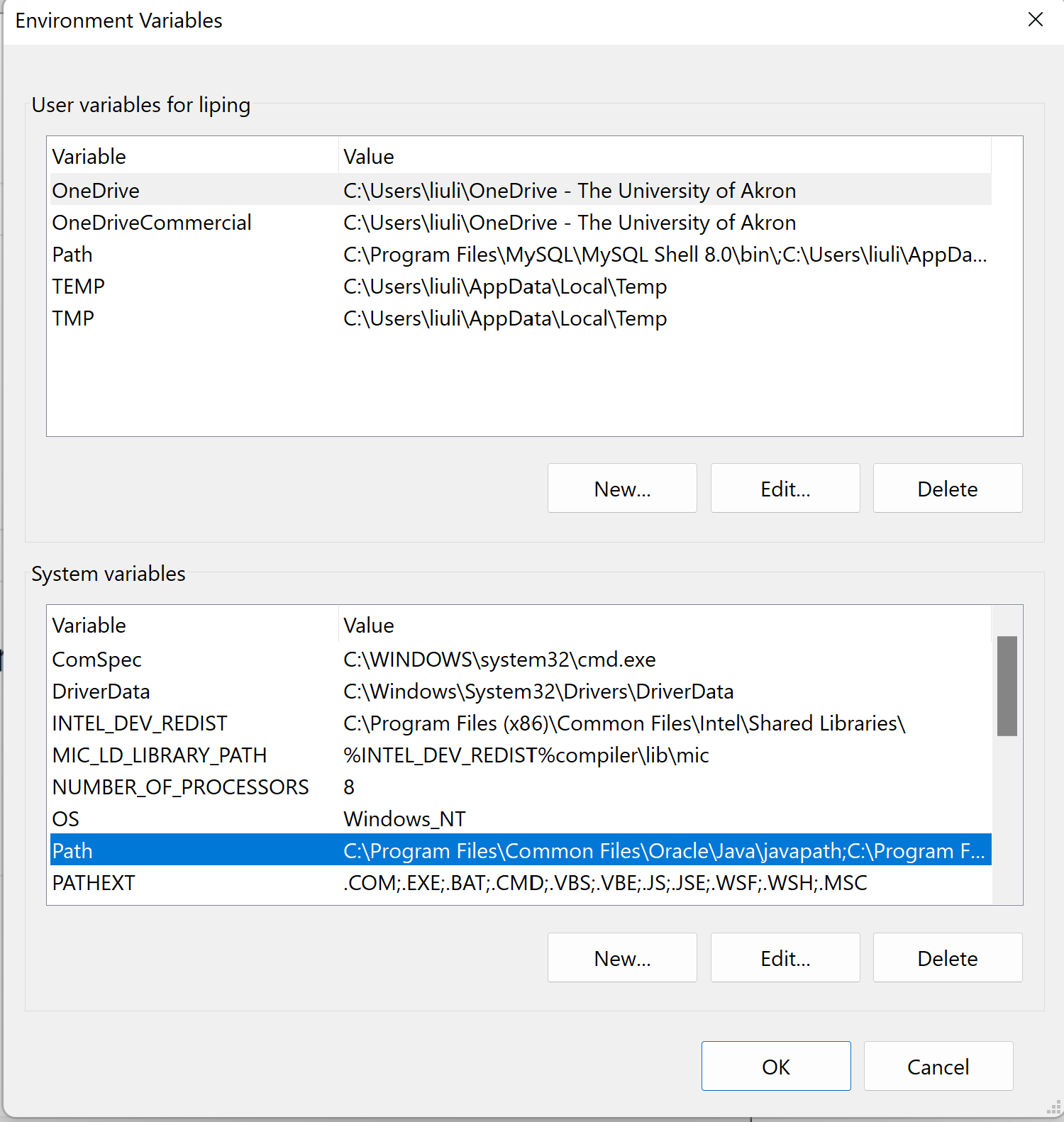1064x1122 pixels.
Task: Click Edit button under user variables
Action: (x=785, y=488)
